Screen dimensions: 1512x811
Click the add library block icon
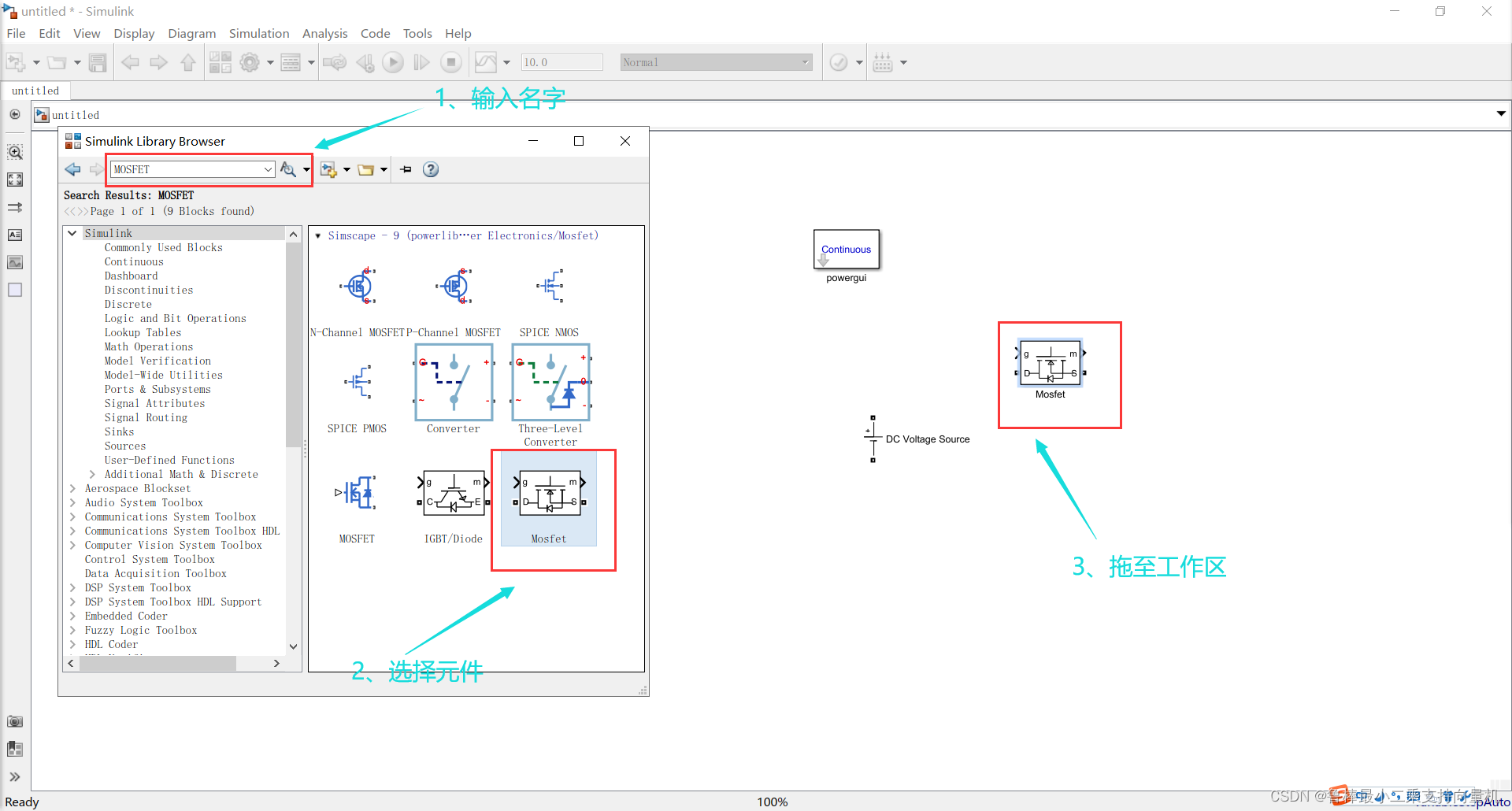tap(328, 169)
